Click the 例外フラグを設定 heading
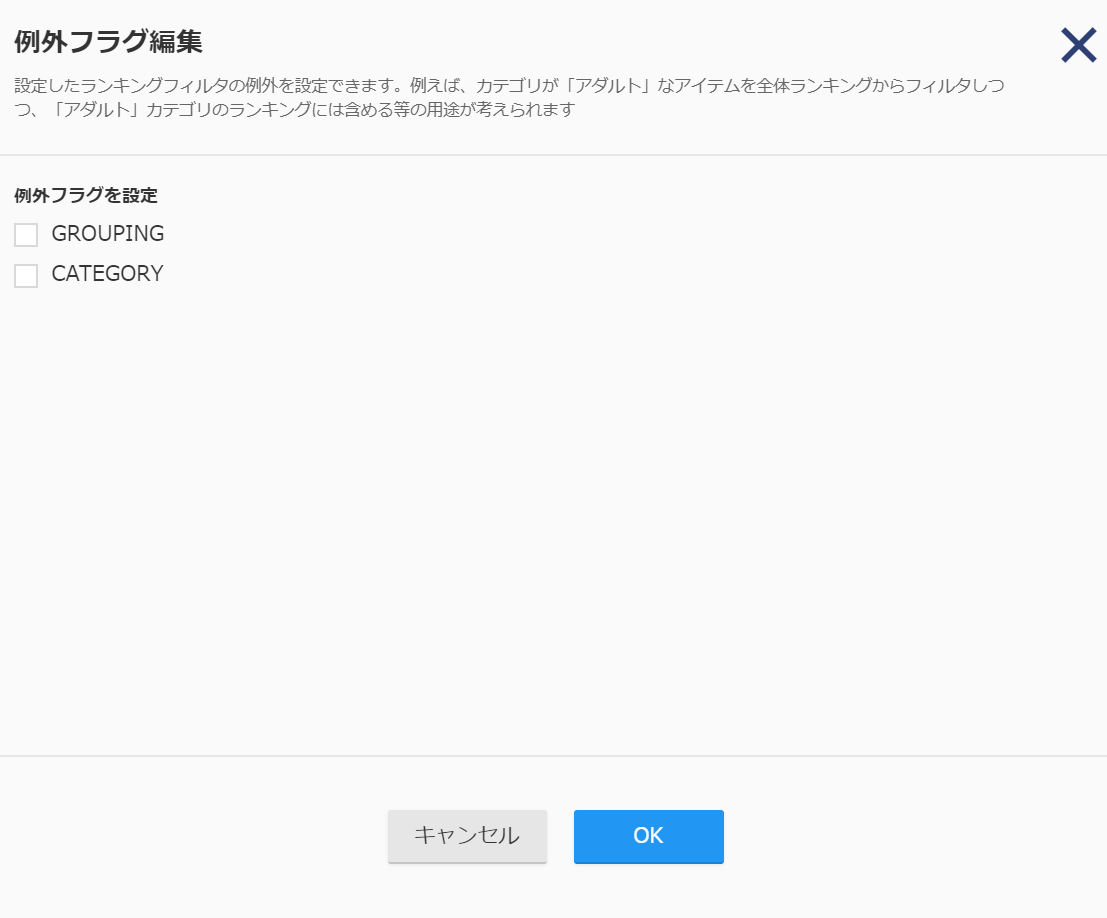Image resolution: width=1107 pixels, height=918 pixels. click(86, 196)
